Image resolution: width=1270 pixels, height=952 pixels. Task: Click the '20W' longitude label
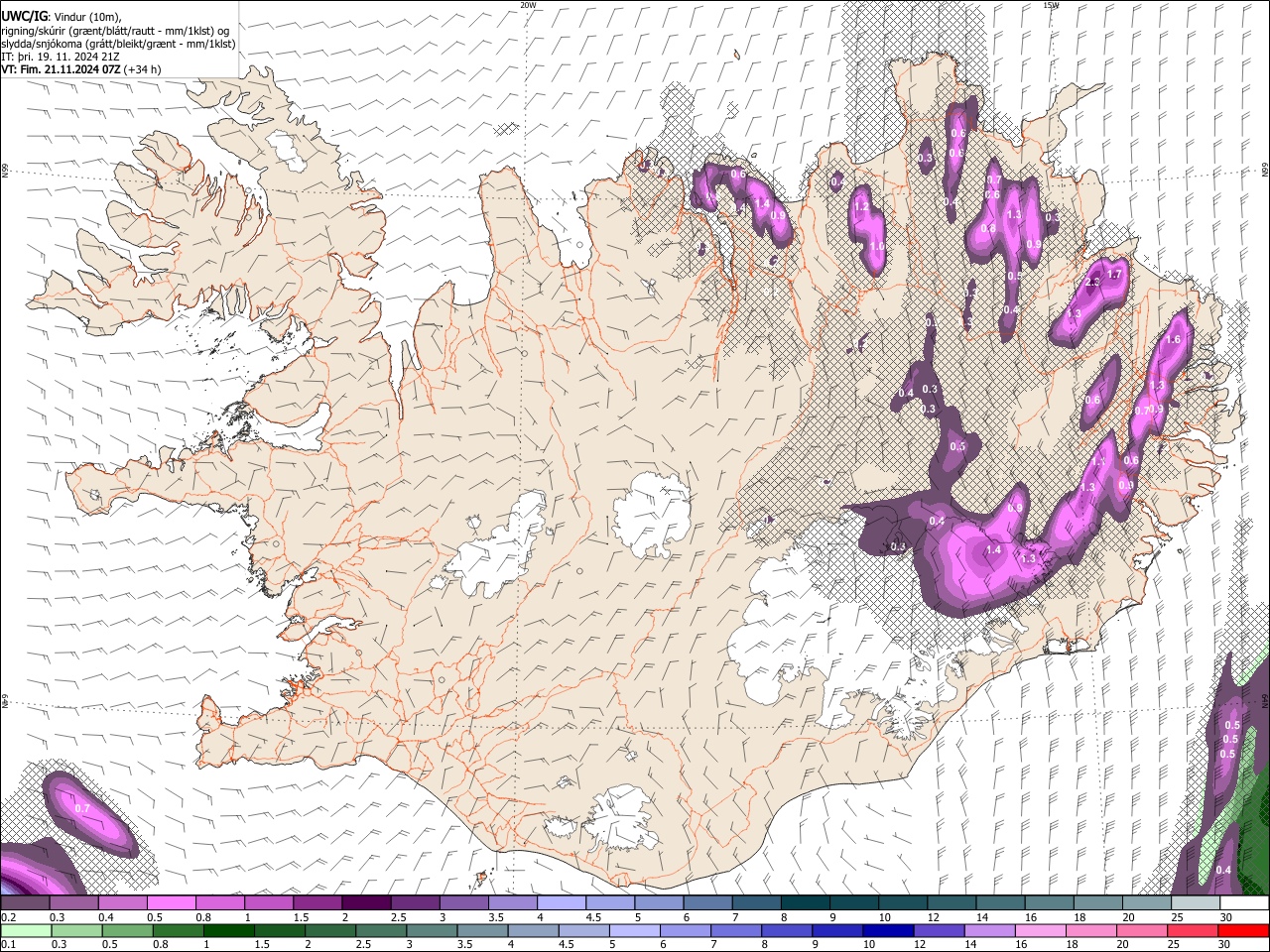click(528, 5)
